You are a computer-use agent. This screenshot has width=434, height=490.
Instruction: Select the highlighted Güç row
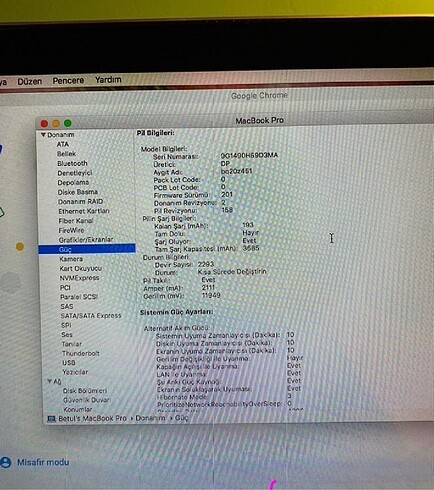click(87, 249)
